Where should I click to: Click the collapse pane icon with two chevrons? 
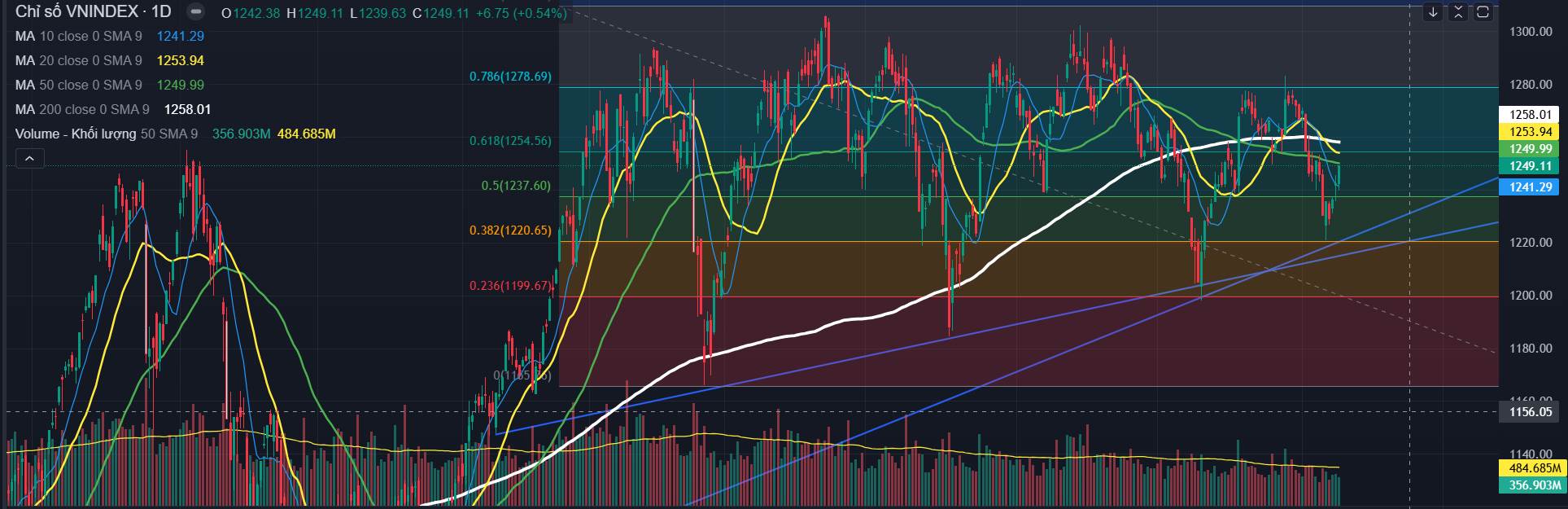1458,12
